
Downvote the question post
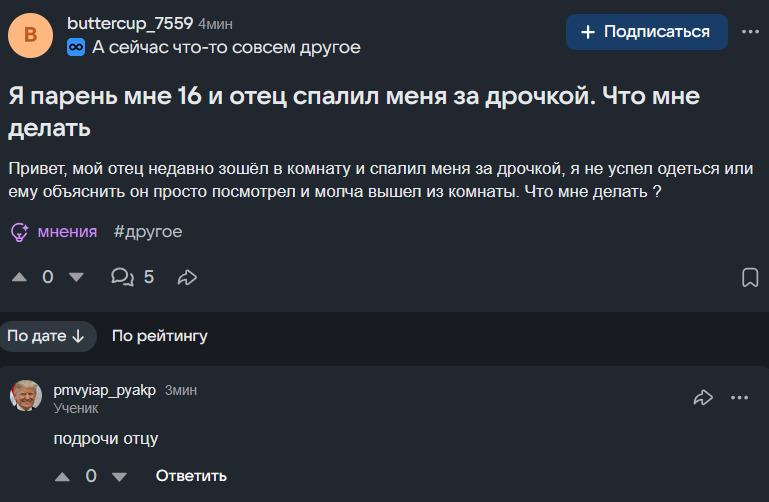tap(76, 277)
